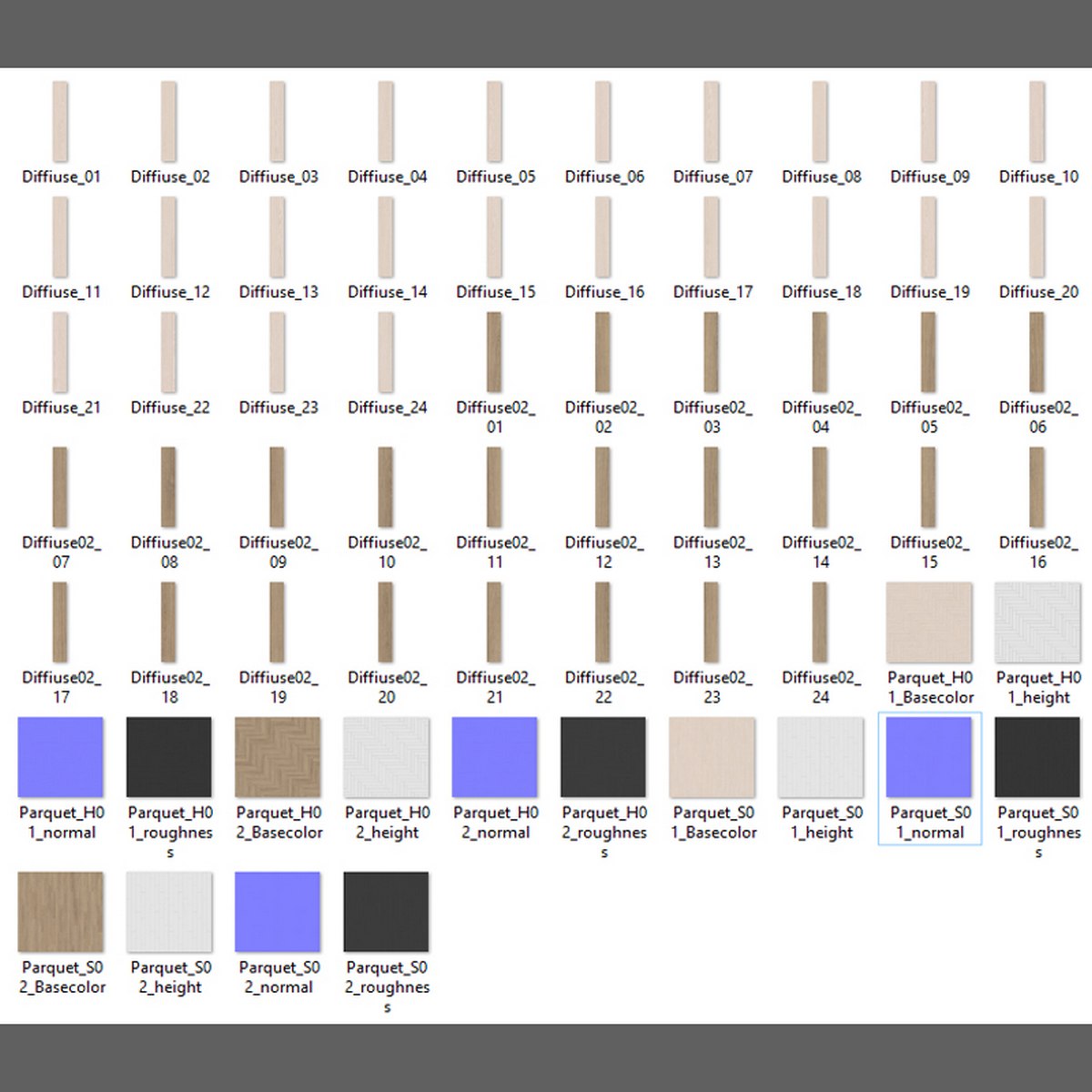Open the Parquet_H01_height map
This screenshot has height=1092, width=1092.
point(1037,624)
